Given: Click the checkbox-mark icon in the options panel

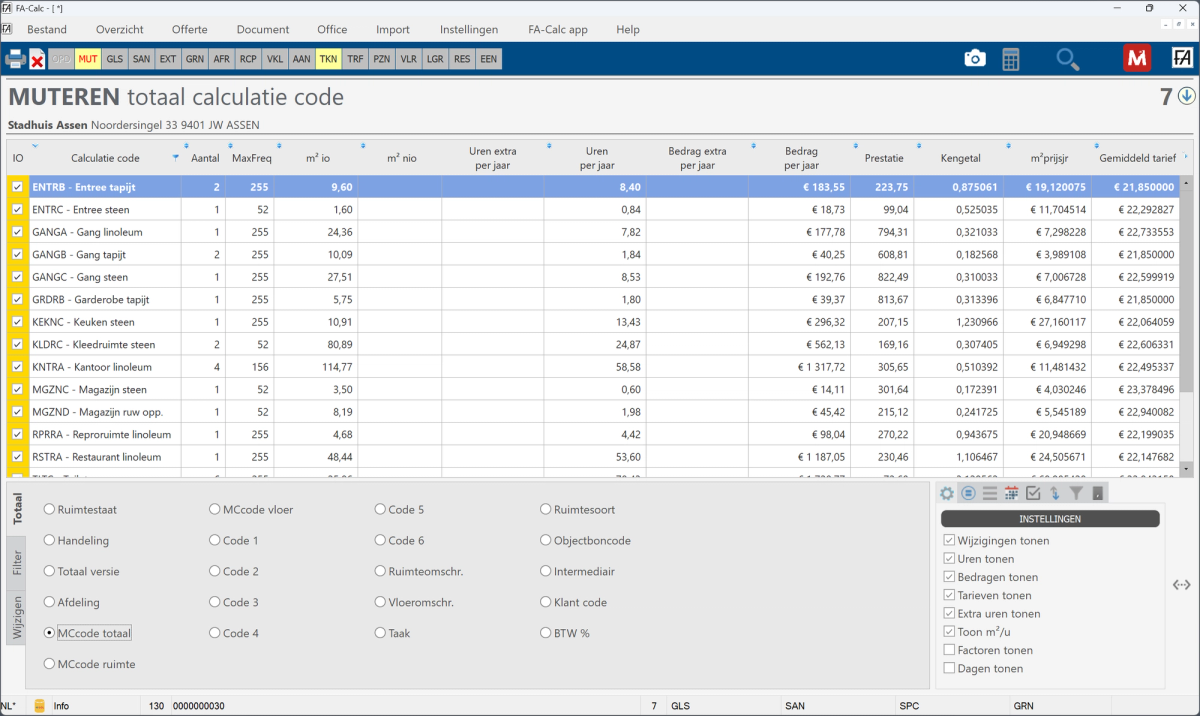Looking at the screenshot, I should [1033, 493].
